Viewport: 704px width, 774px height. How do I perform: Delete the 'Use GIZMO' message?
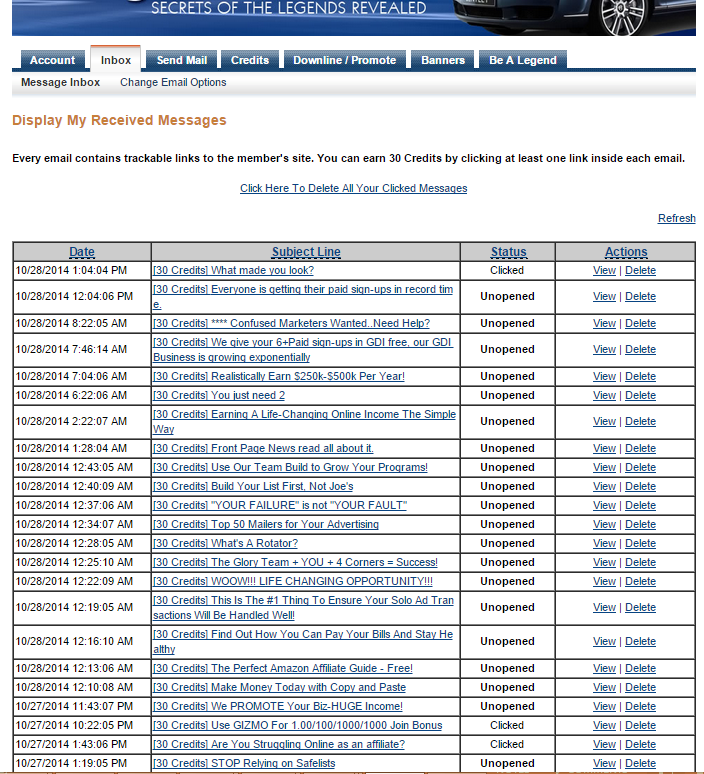pyautogui.click(x=640, y=726)
